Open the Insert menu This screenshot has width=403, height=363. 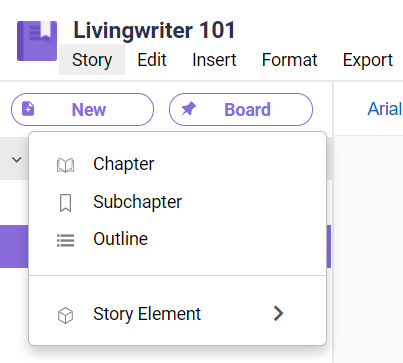(x=214, y=60)
